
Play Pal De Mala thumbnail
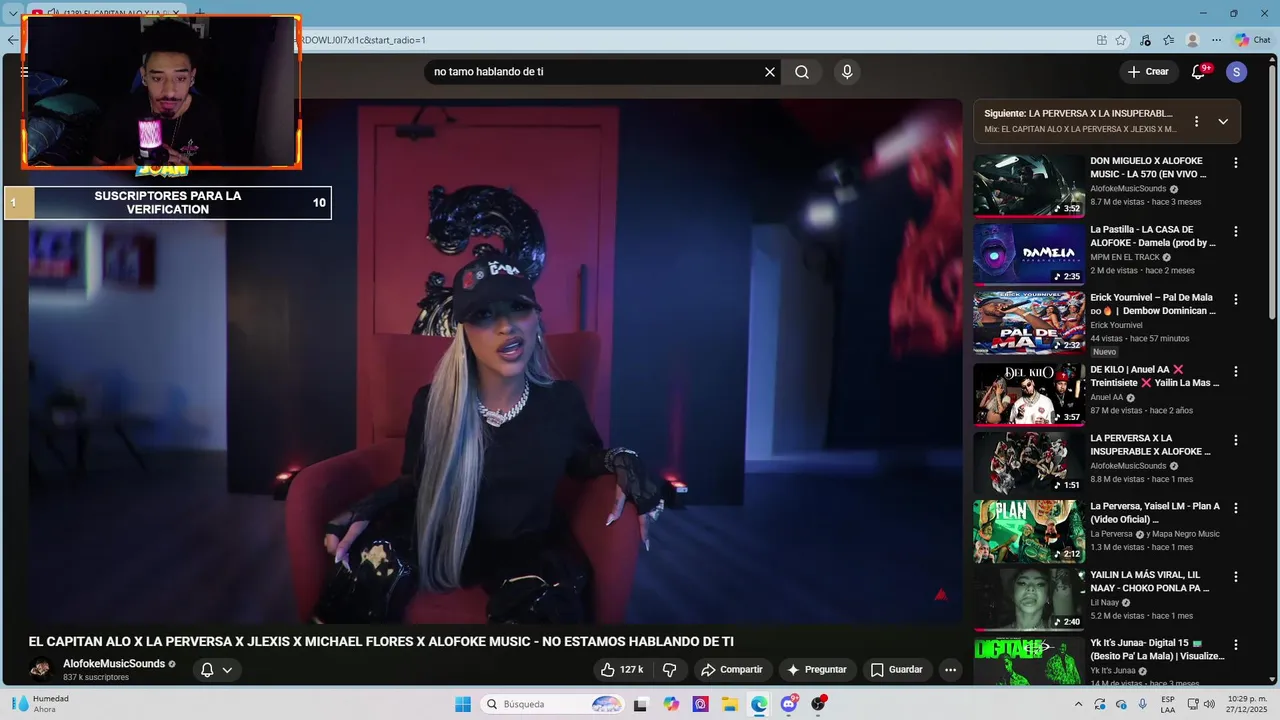[x=1029, y=323]
